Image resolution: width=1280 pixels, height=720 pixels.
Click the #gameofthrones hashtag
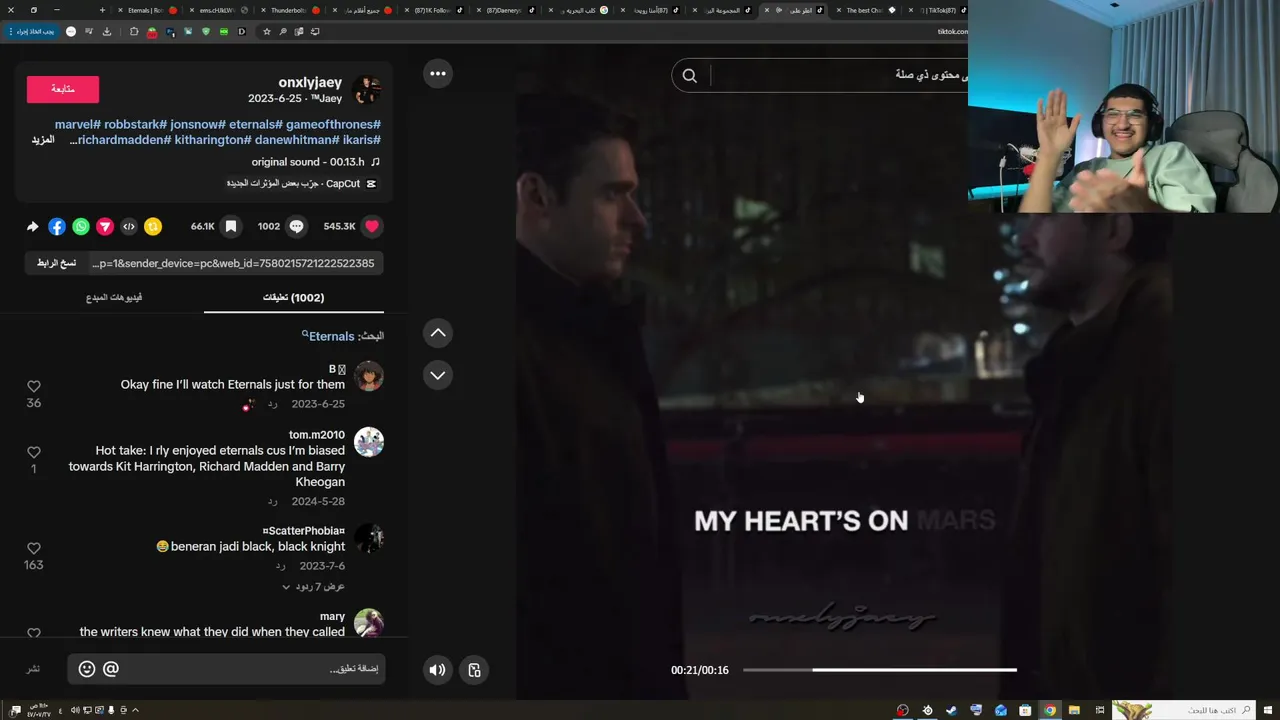click(x=333, y=124)
